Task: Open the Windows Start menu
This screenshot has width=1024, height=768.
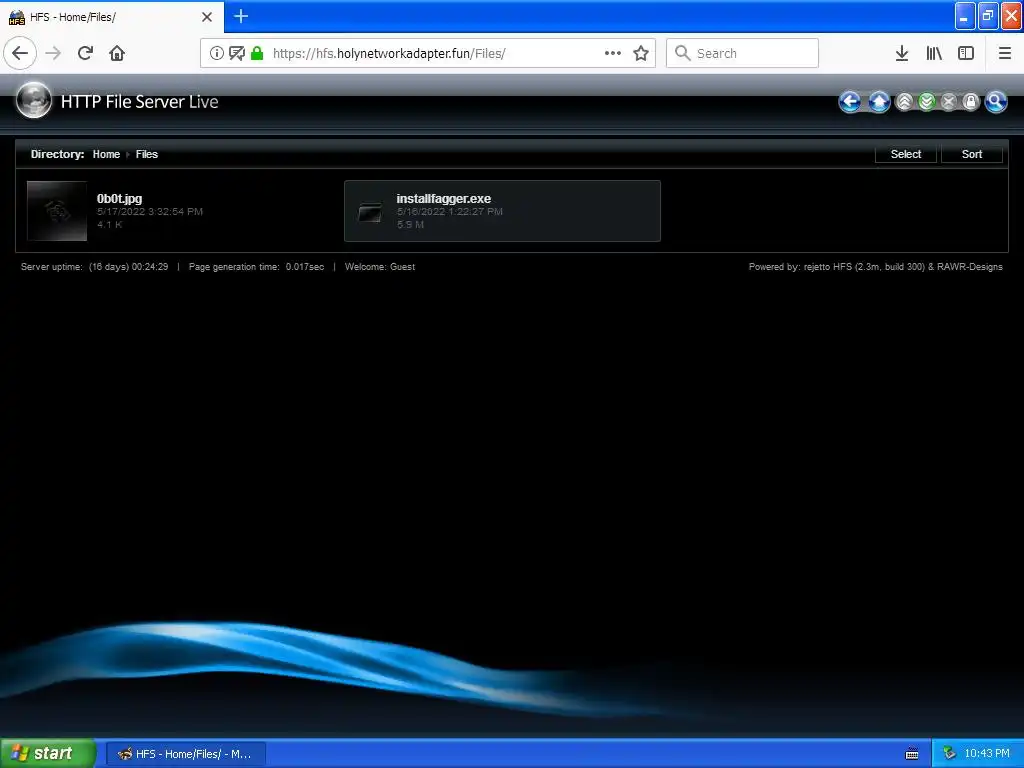Action: pos(48,754)
